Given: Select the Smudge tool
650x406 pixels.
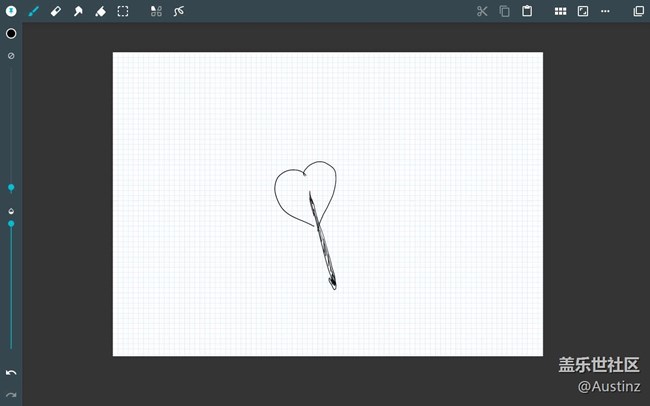Looking at the screenshot, I should (x=78, y=11).
